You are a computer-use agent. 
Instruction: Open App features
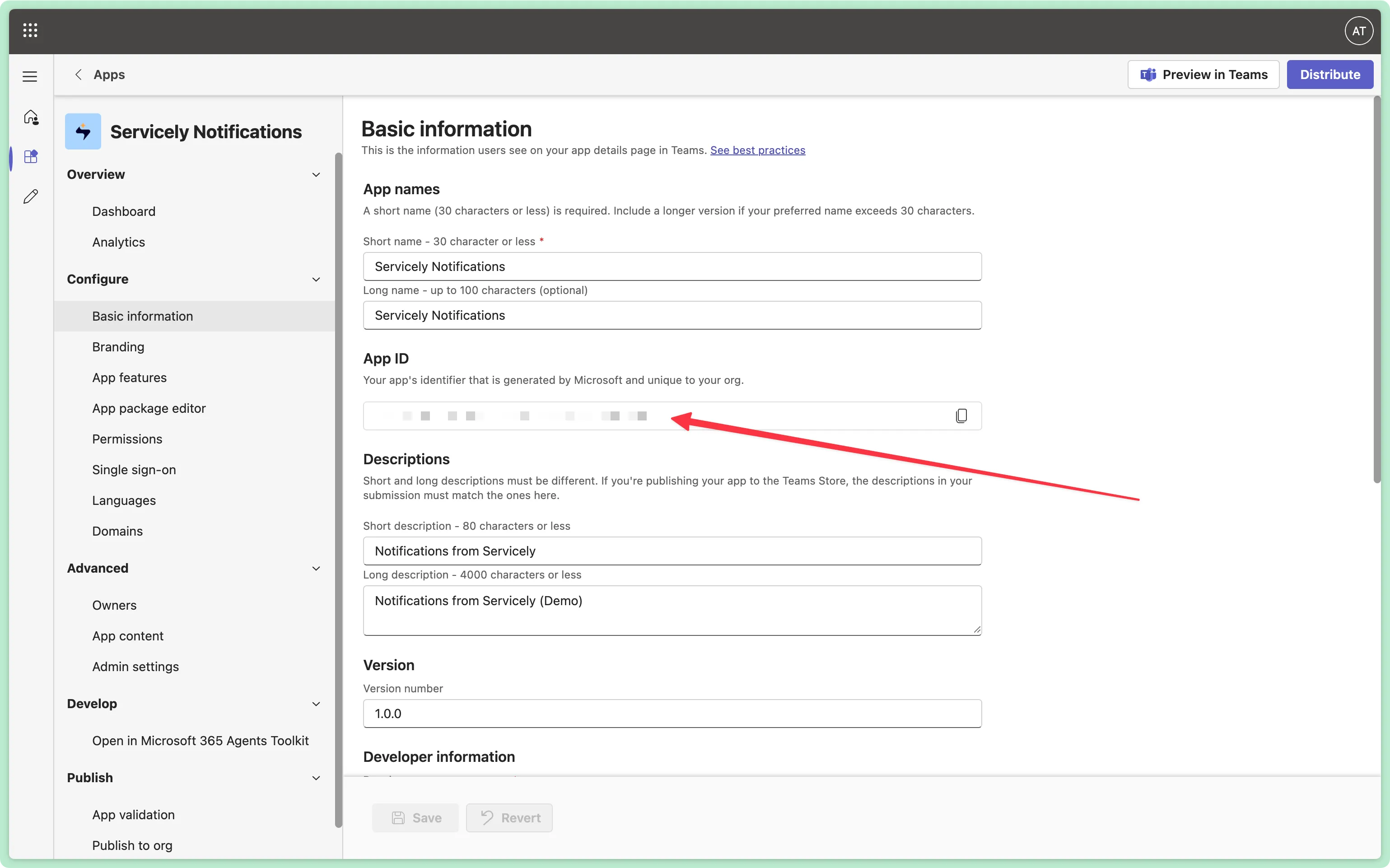[130, 378]
